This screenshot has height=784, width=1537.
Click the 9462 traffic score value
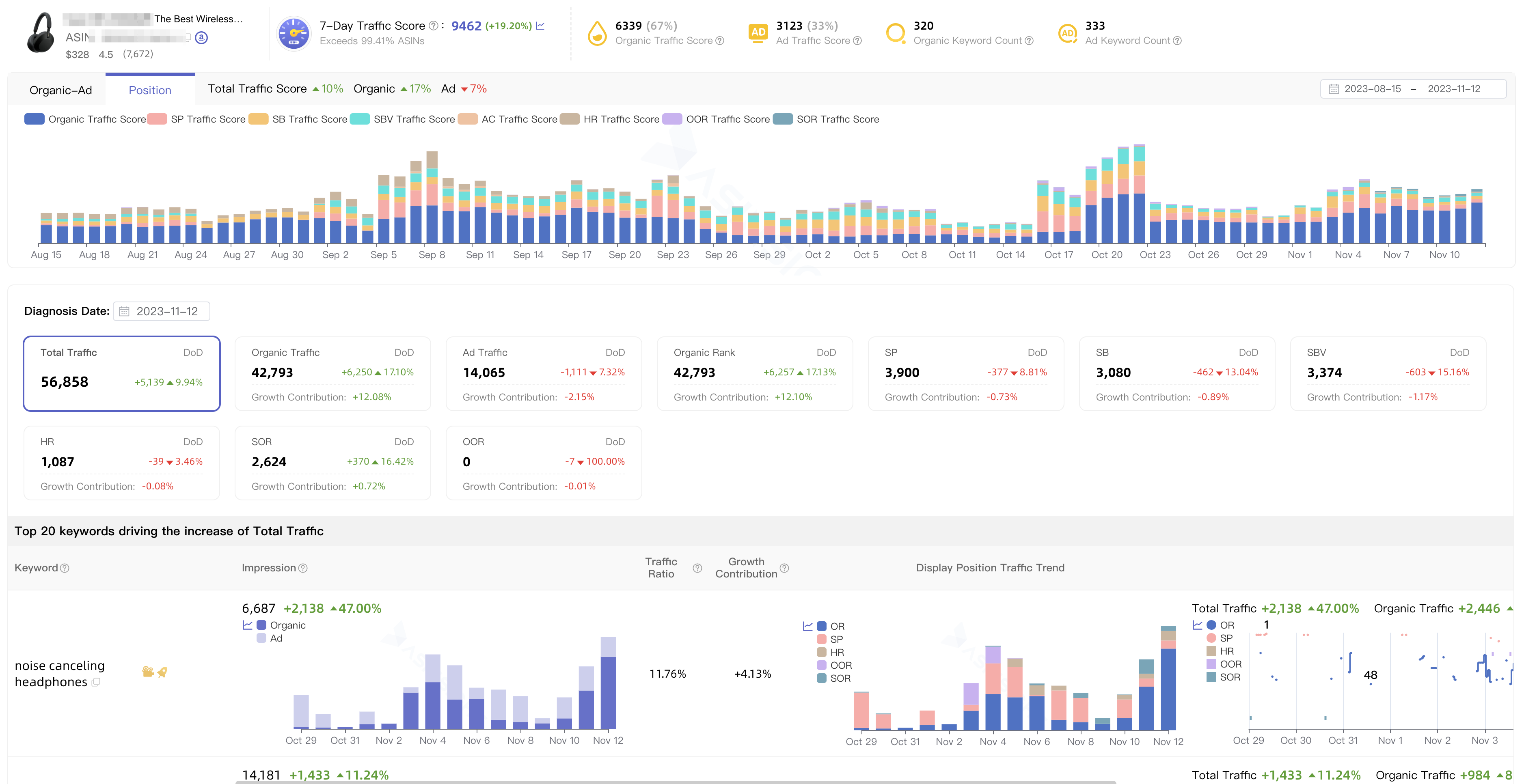pyautogui.click(x=466, y=26)
